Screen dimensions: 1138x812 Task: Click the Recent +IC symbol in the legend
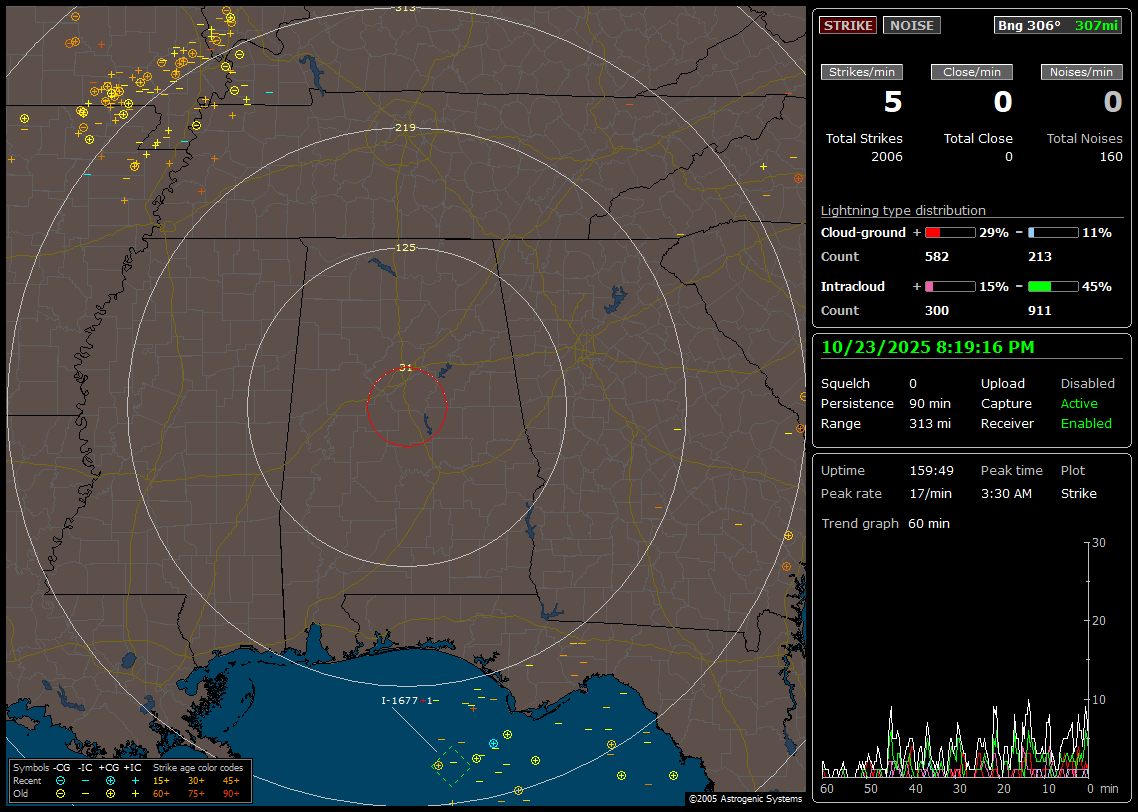135,780
